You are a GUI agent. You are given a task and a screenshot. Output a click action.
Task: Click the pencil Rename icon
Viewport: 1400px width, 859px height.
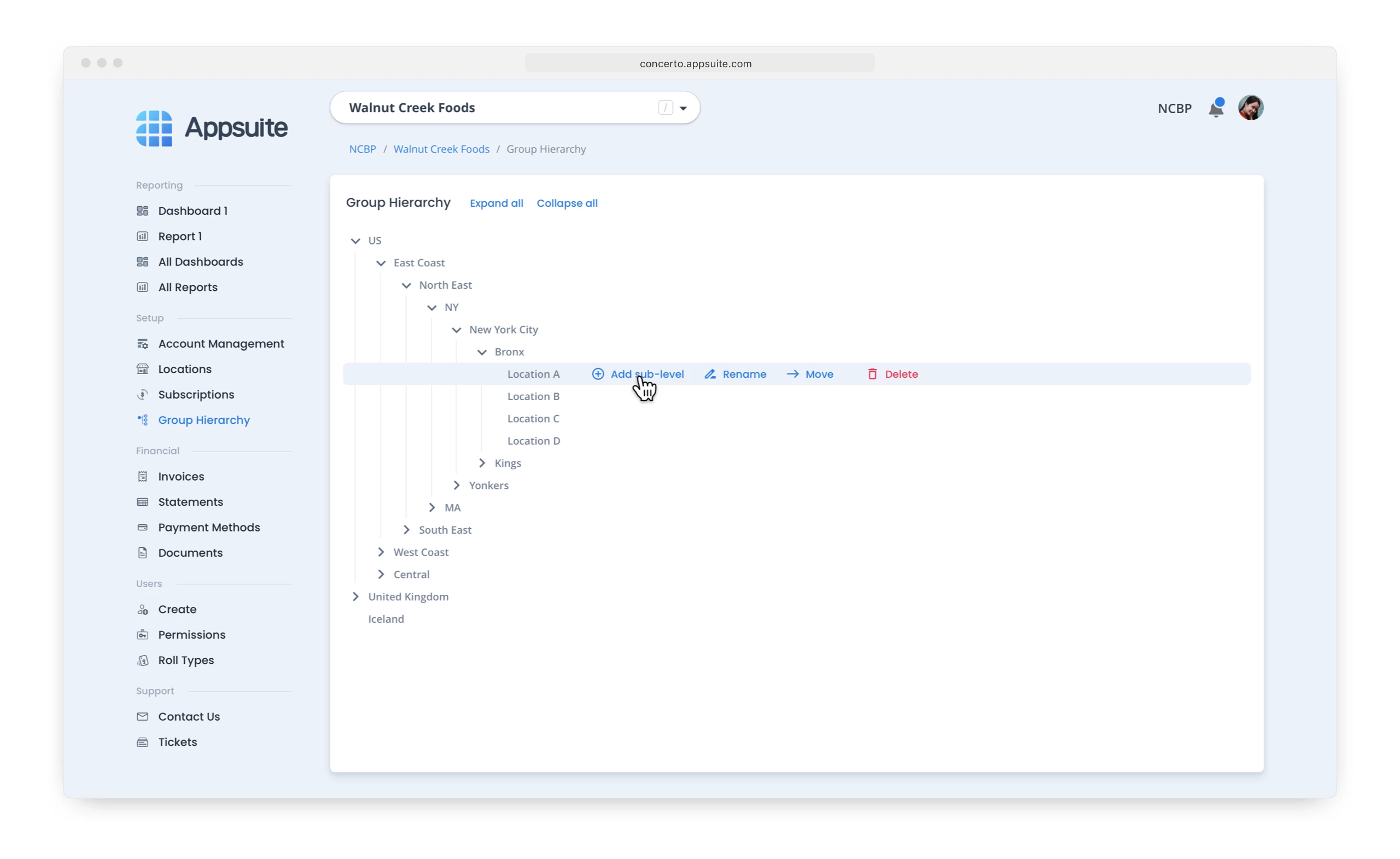point(710,374)
